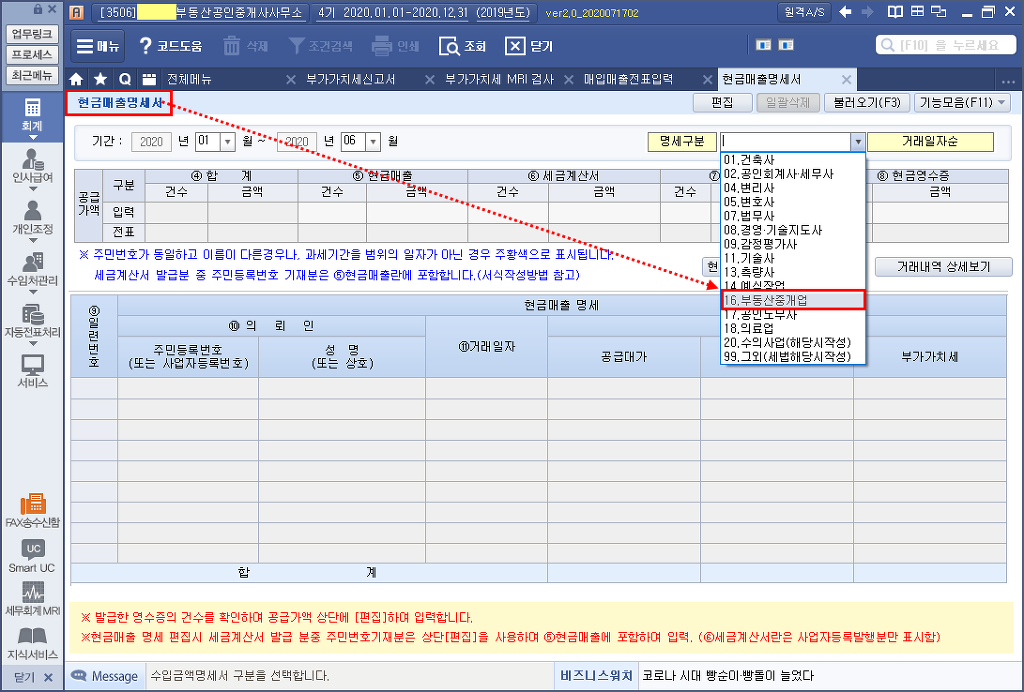Click the 프로세스 button
1024x692 pixels.
pyautogui.click(x=32, y=55)
